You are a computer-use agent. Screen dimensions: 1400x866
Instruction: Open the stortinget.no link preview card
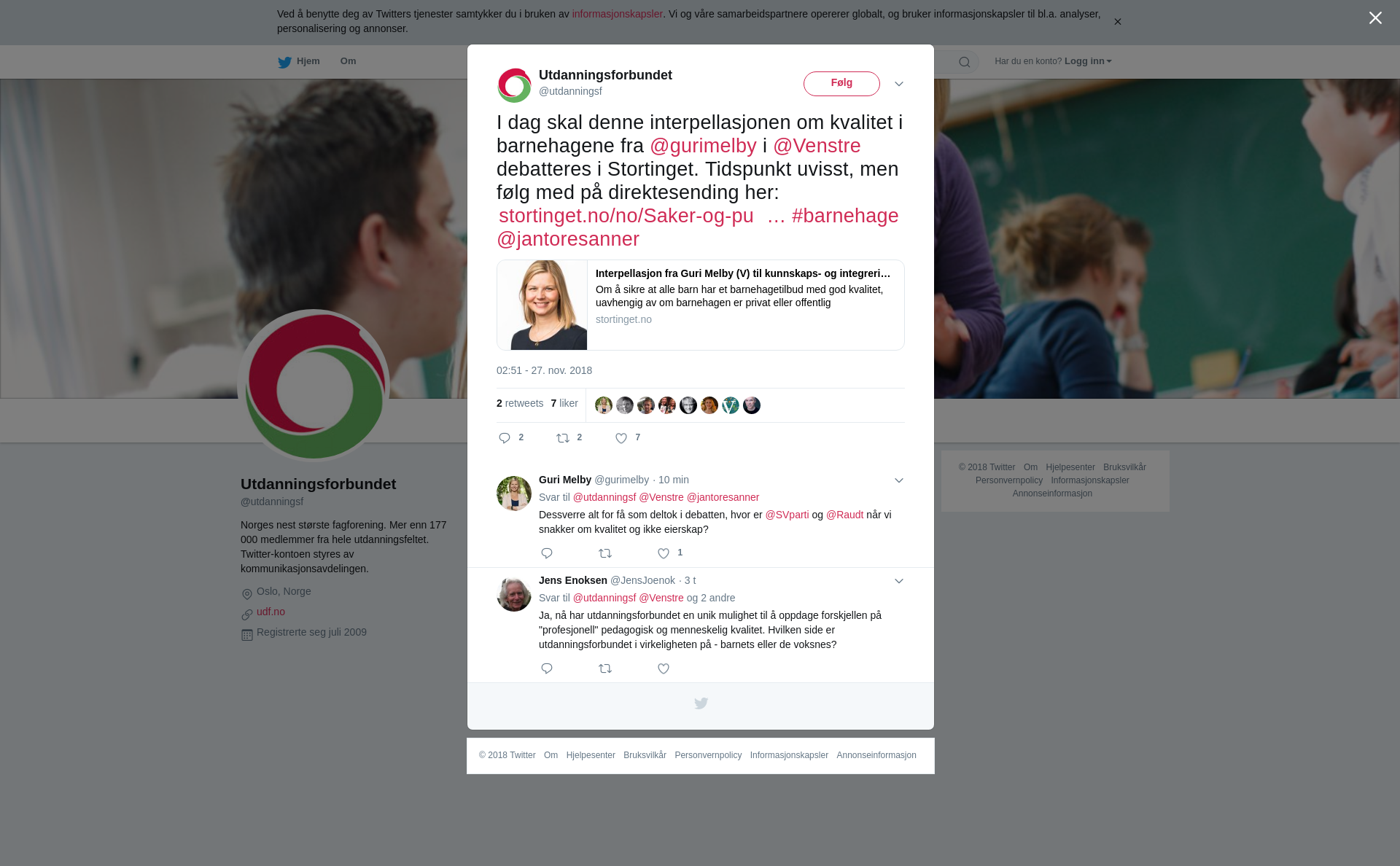pyautogui.click(x=701, y=305)
